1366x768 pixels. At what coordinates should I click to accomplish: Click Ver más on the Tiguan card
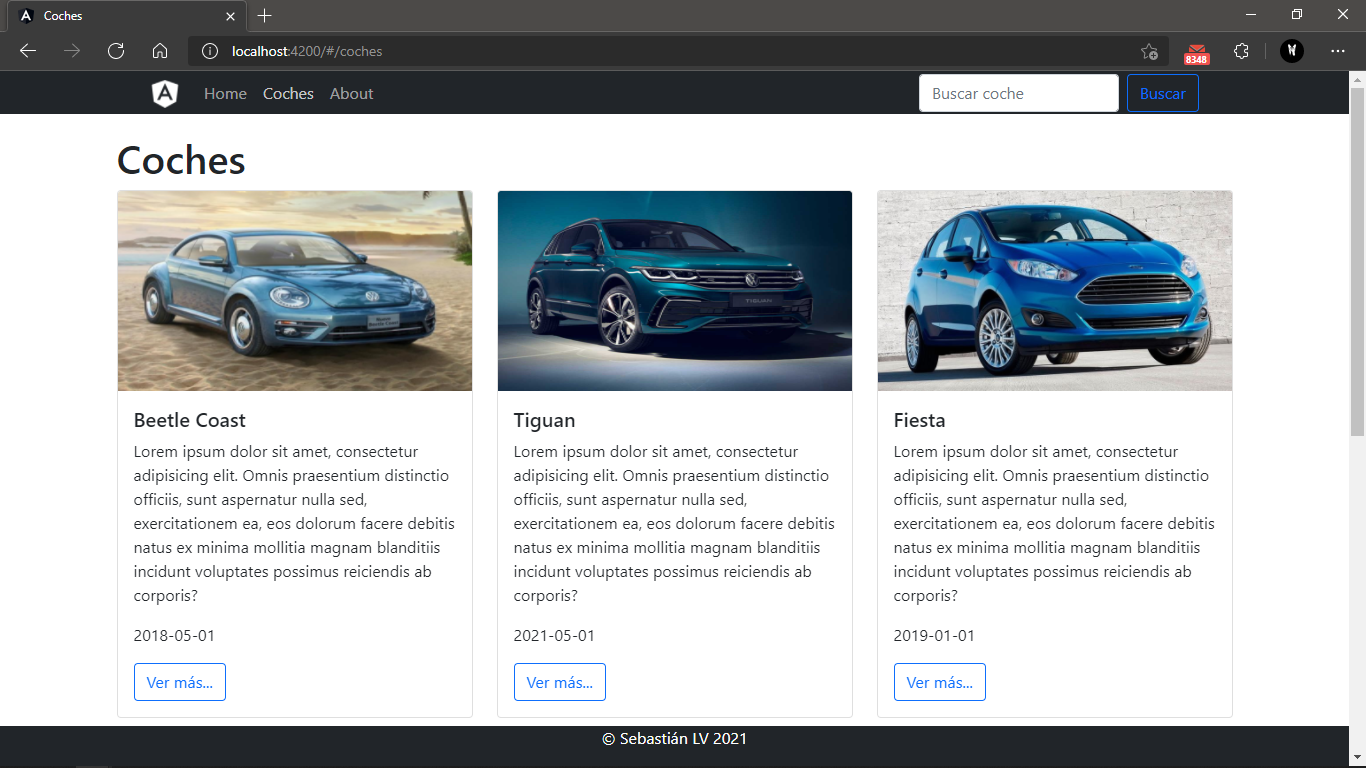click(560, 682)
